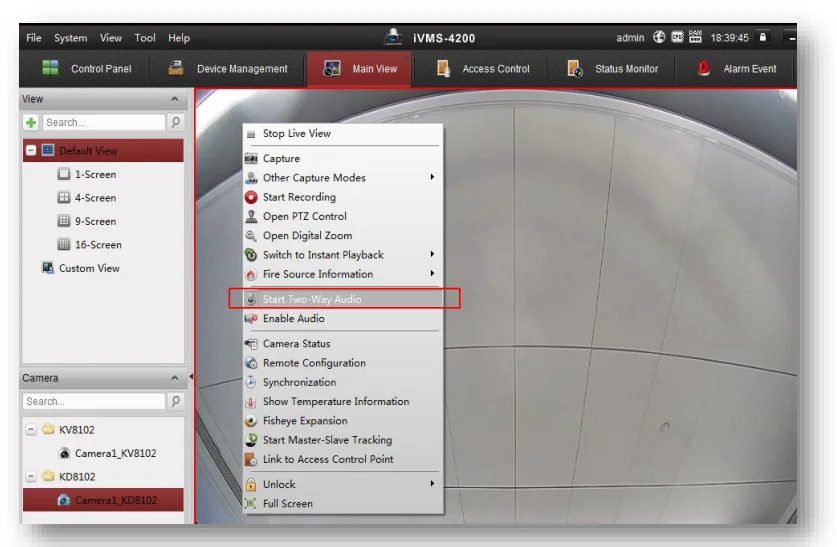Screen dimensions: 837x547
Task: Choose Start Two-Way Audio
Action: click(343, 299)
